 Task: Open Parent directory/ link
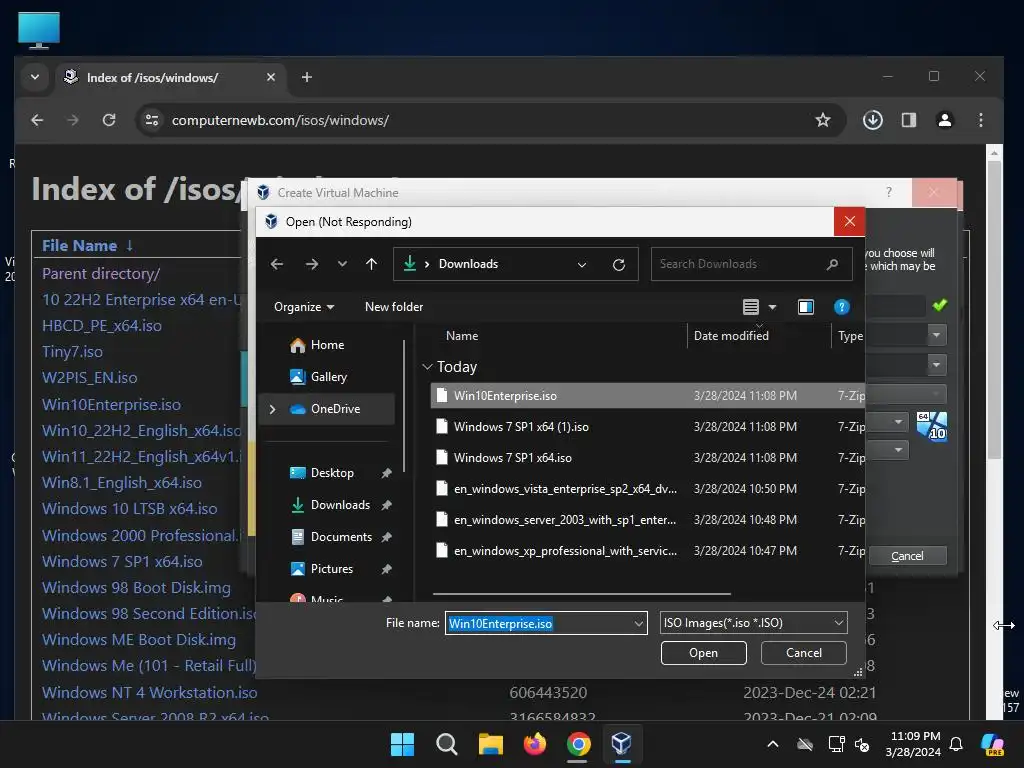pos(101,274)
